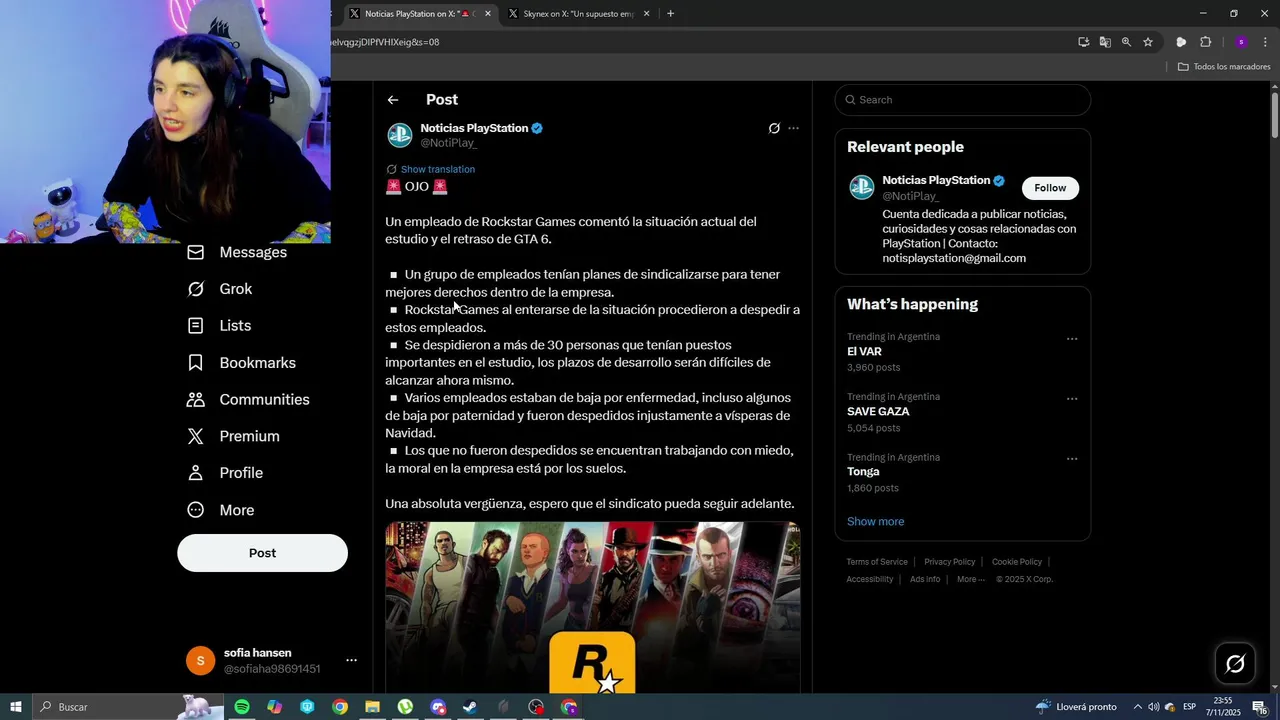Open Windows Start menu
This screenshot has height=720, width=1280.
[x=16, y=707]
